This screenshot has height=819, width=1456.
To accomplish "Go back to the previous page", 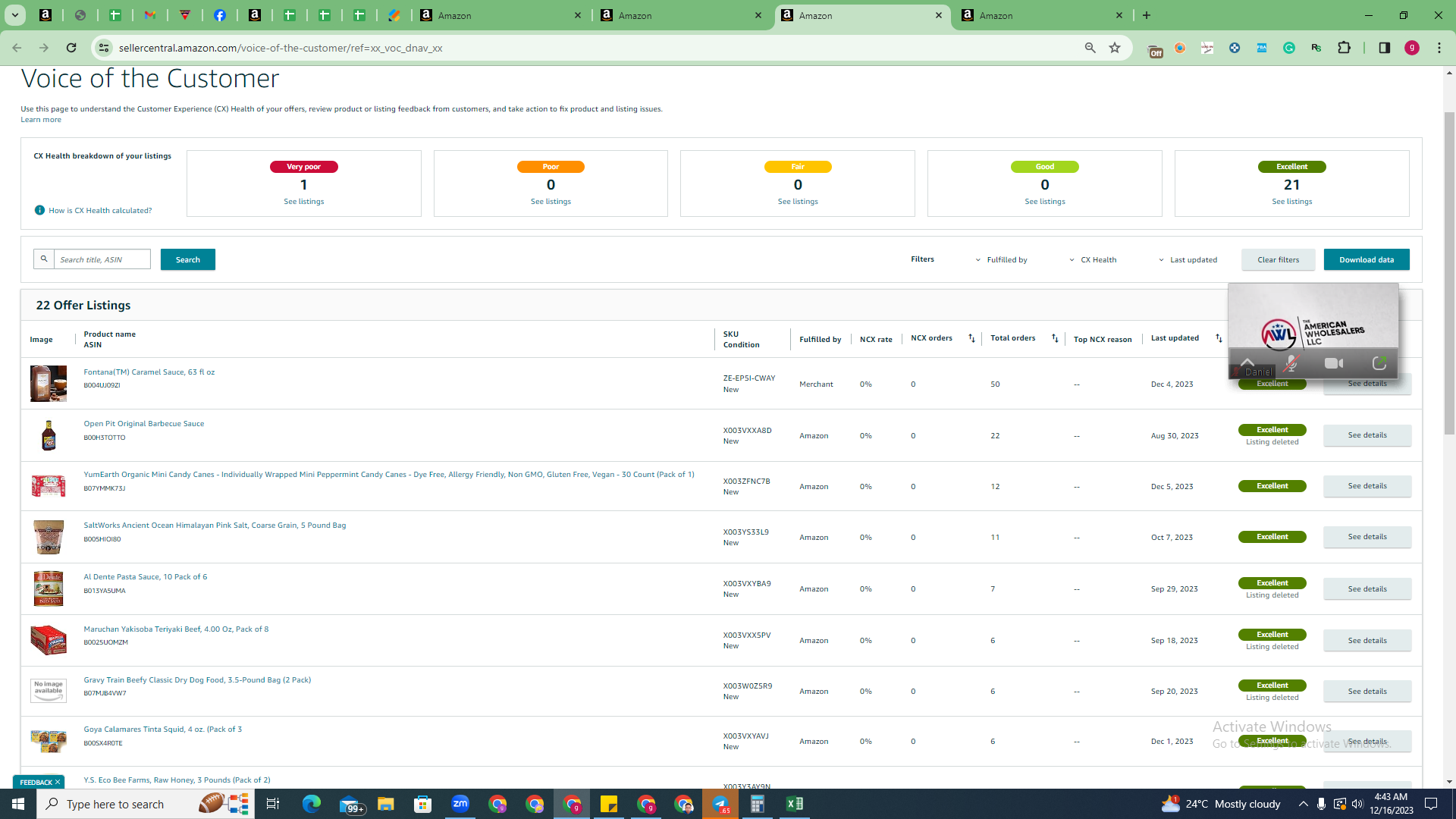I will click(x=17, y=48).
